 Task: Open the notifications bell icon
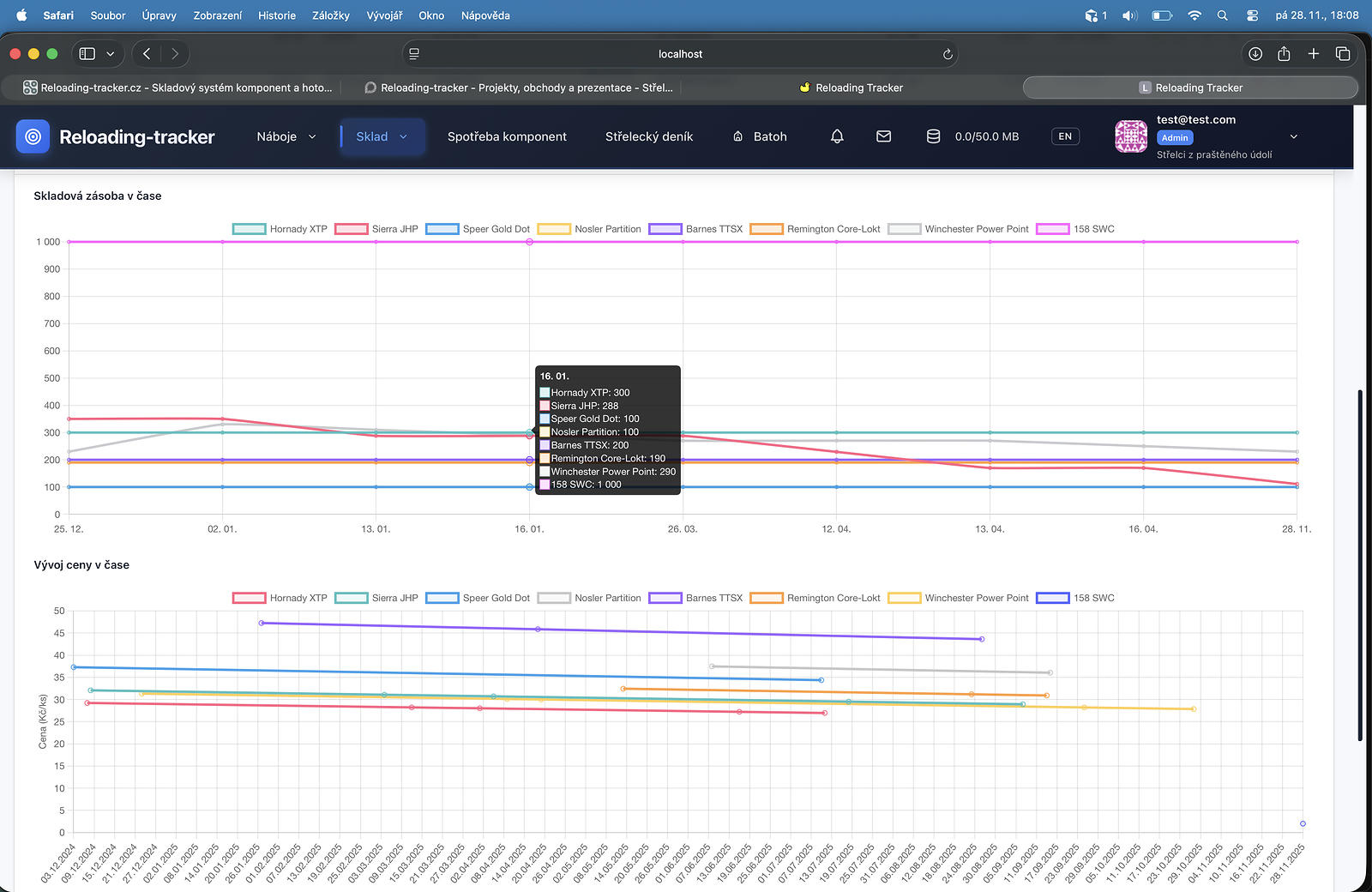click(x=837, y=136)
